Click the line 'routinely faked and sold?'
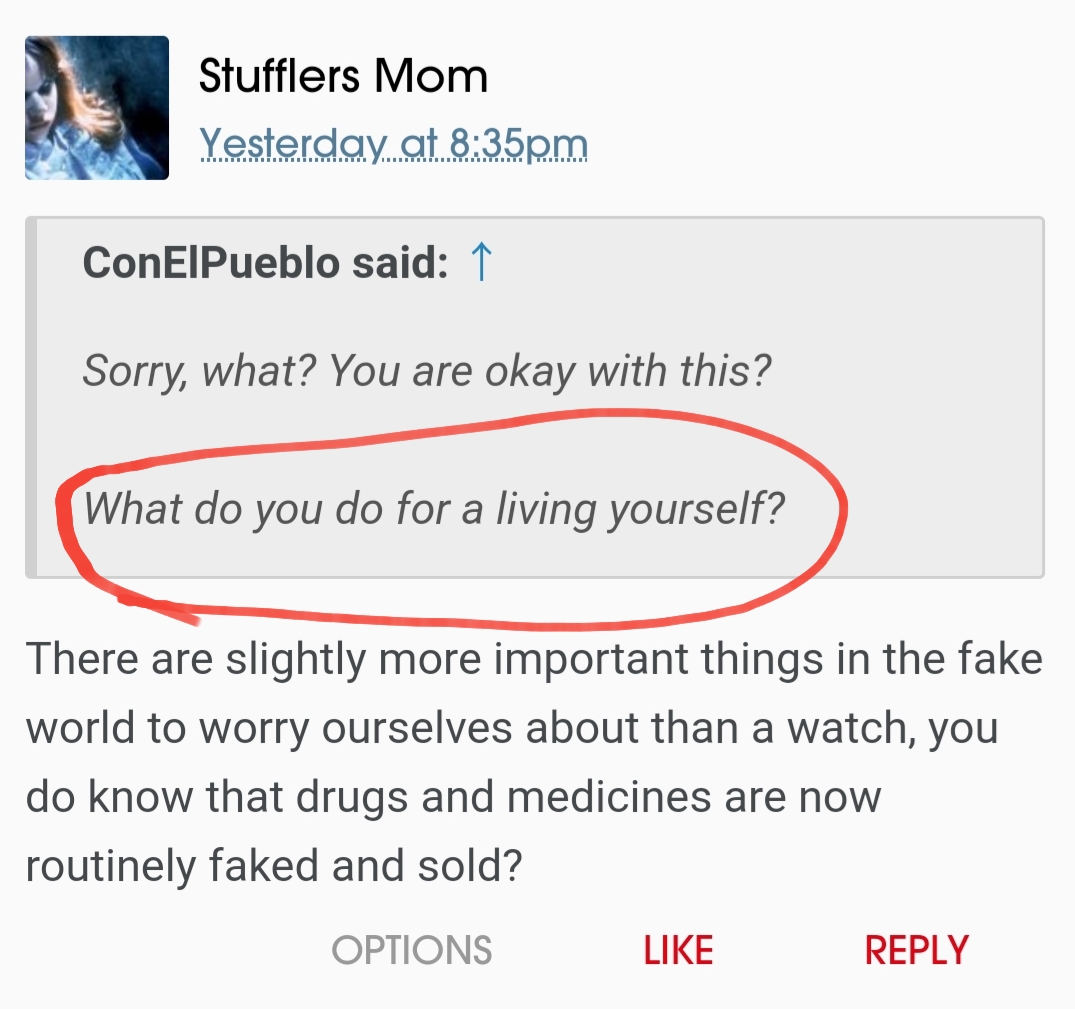The height and width of the screenshot is (1009, 1075). click(274, 866)
